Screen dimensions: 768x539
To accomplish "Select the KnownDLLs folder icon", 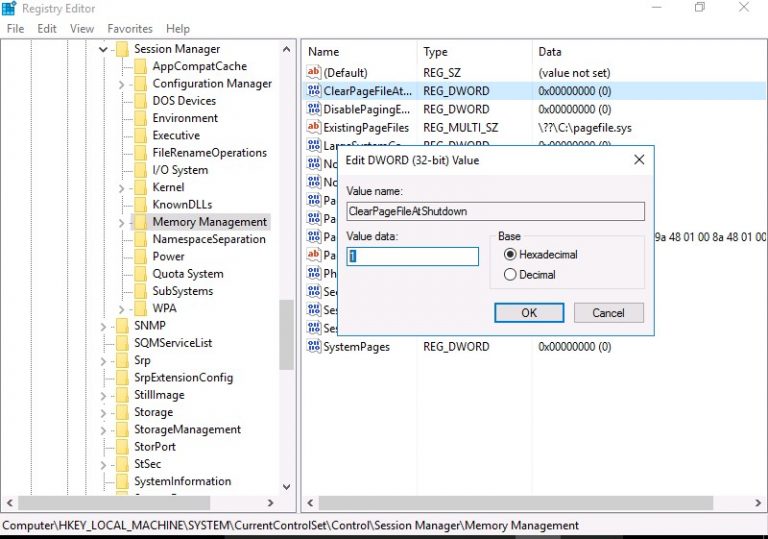I will [141, 205].
